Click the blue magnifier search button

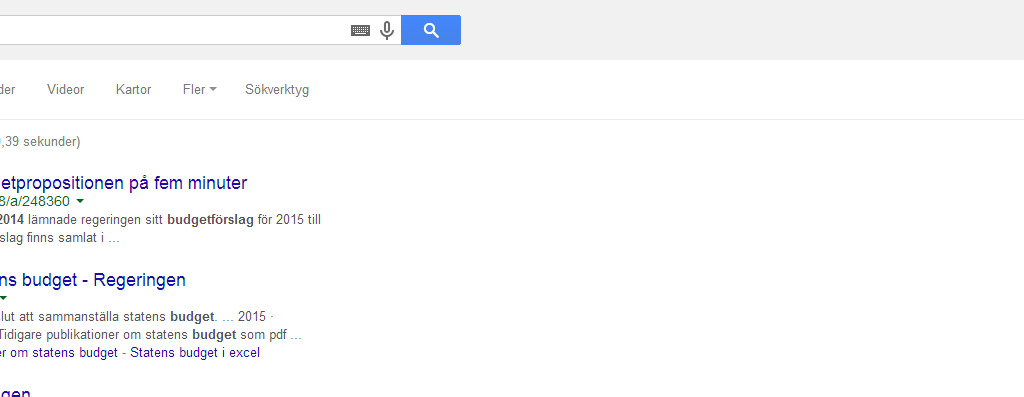pyautogui.click(x=431, y=30)
